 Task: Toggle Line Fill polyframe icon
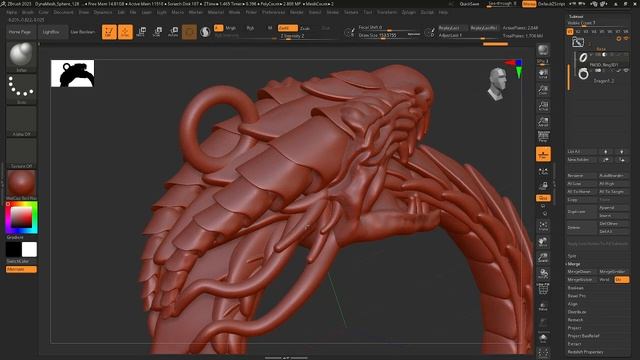543,289
